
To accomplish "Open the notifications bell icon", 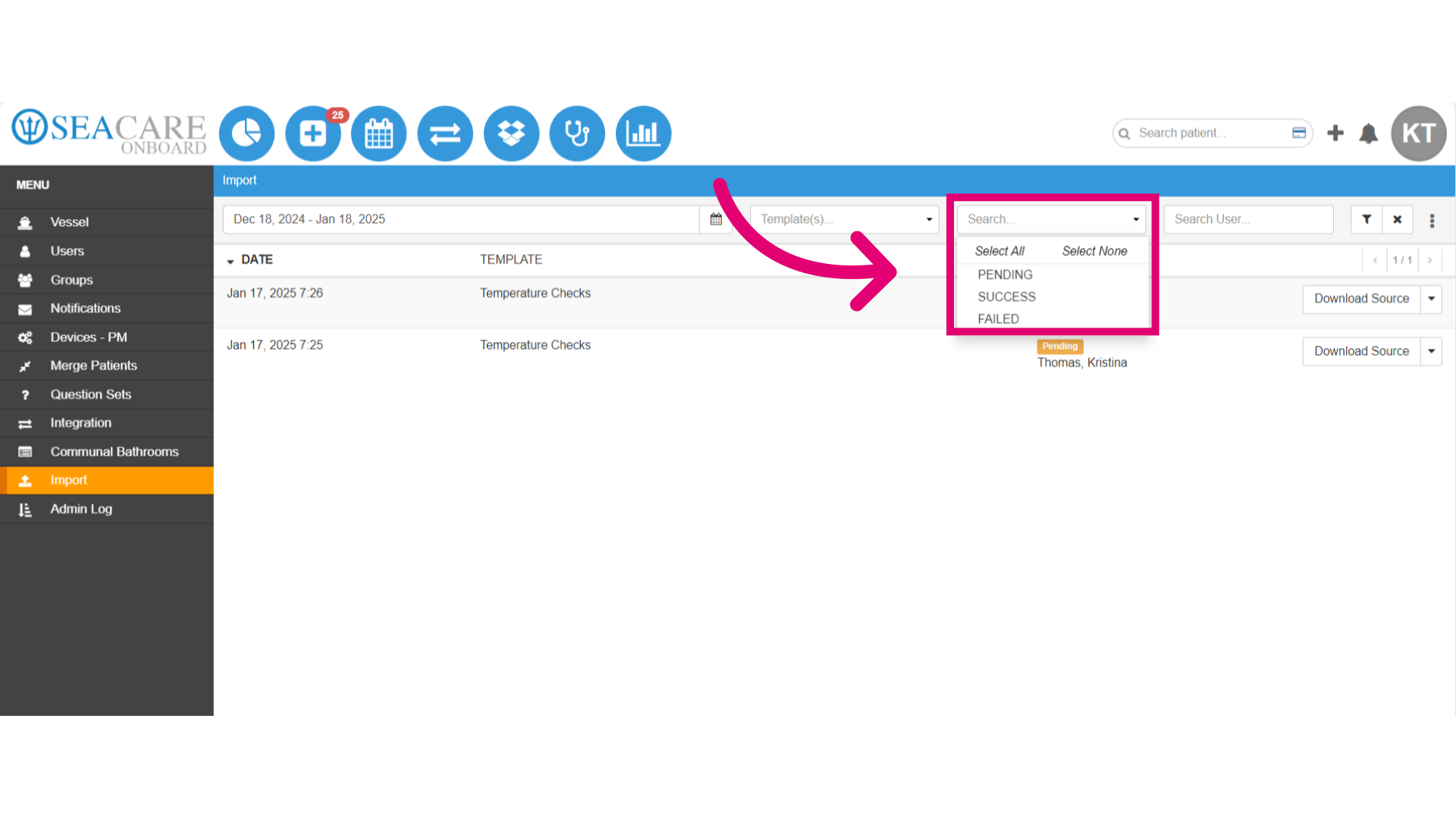I will coord(1369,133).
